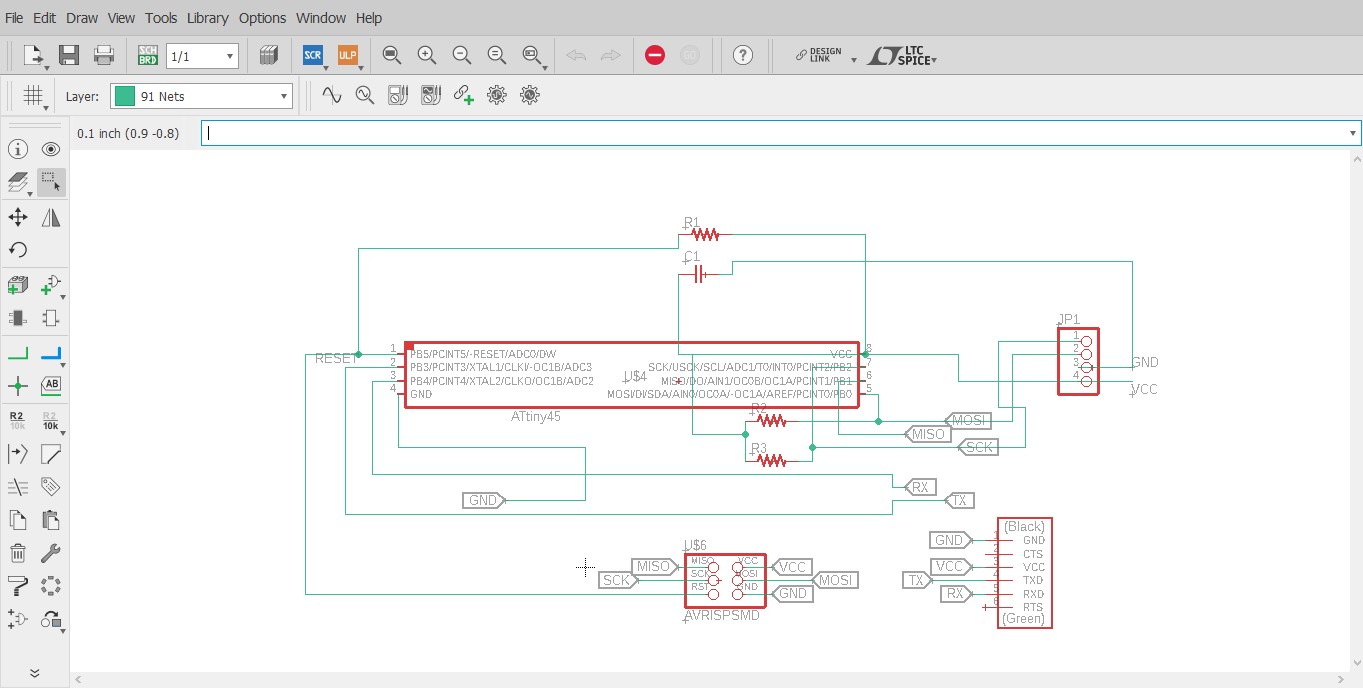Click the RESET net label
1363x688 pixels.
point(335,358)
